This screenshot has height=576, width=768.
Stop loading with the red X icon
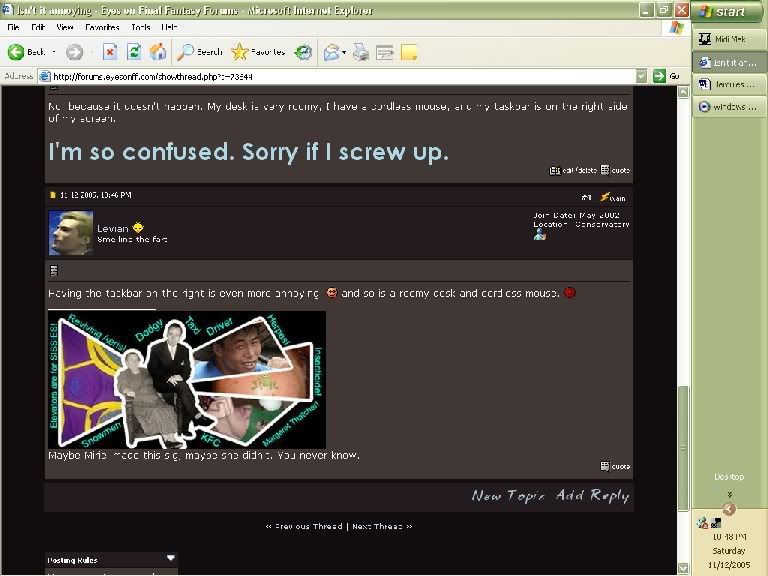(110, 52)
